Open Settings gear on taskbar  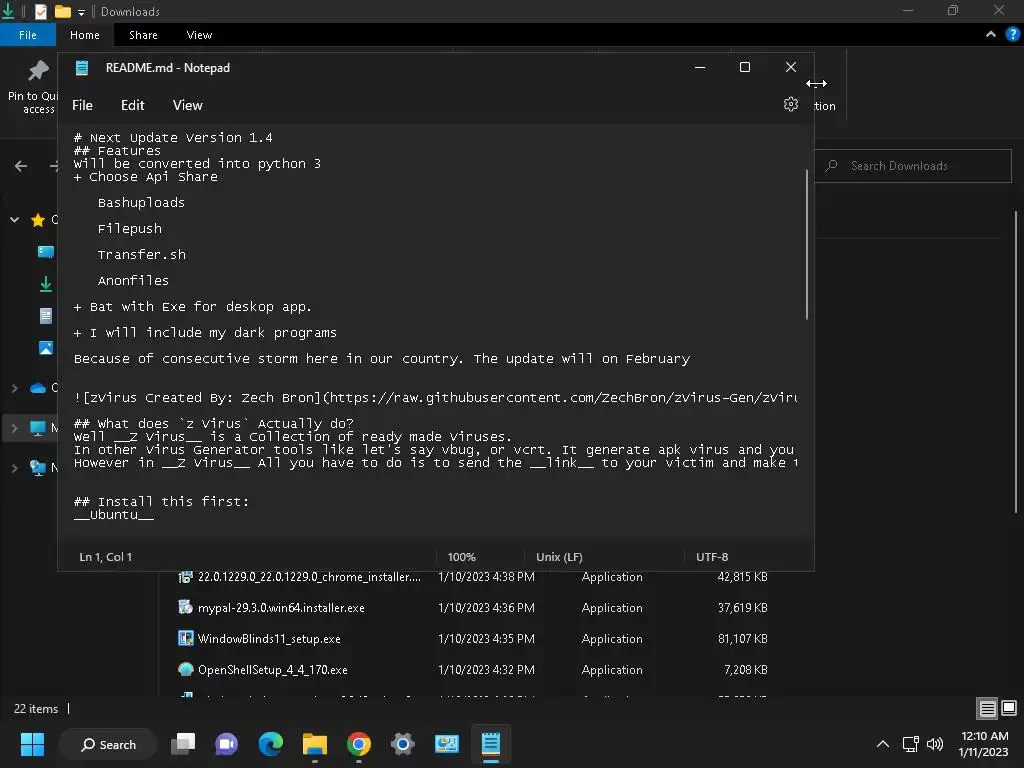pyautogui.click(x=402, y=744)
